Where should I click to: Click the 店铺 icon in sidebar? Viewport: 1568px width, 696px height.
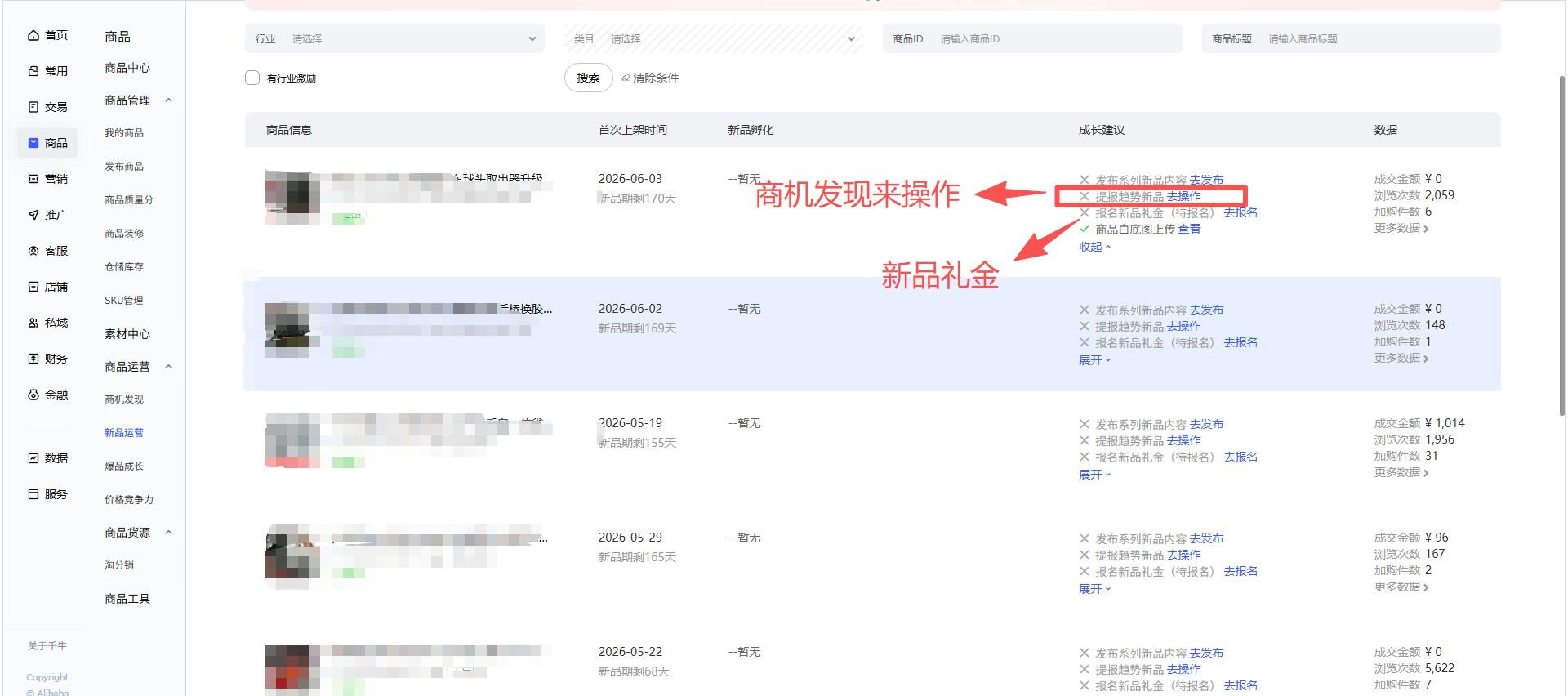[x=33, y=287]
